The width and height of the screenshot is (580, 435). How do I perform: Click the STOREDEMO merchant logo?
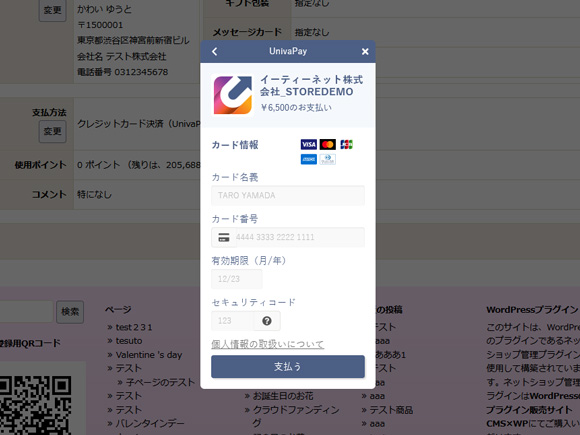(x=233, y=95)
